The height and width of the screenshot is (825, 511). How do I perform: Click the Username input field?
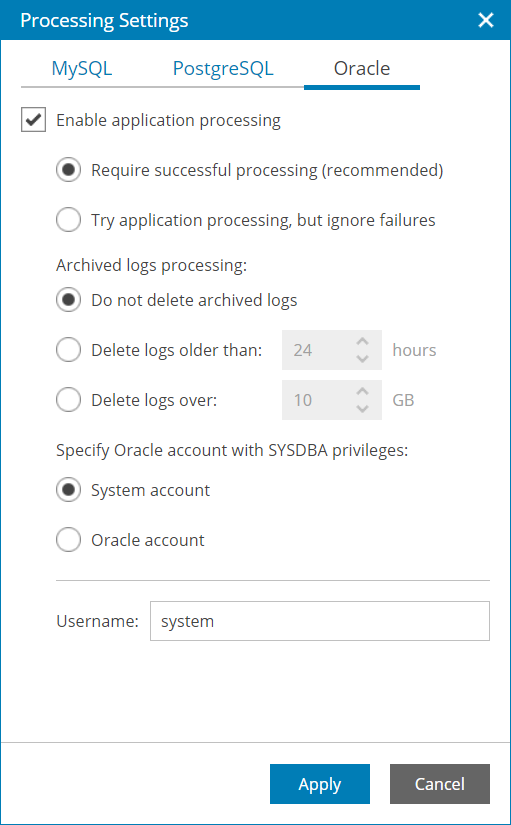coord(320,621)
